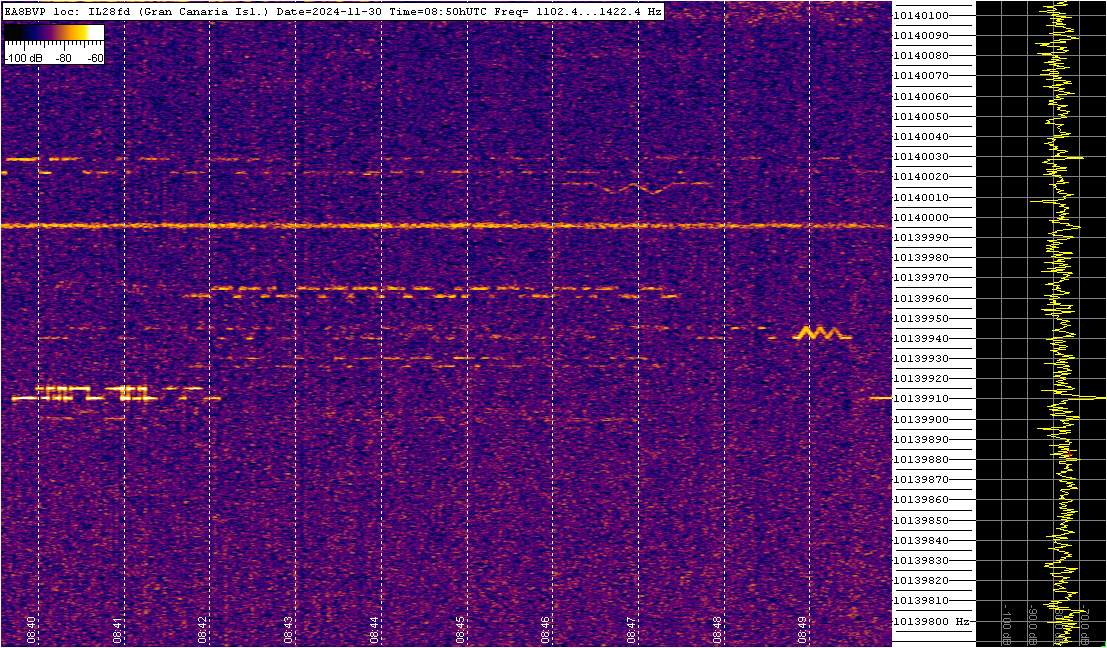Select frequency label 10139810
Screen dimensions: 1107x648
[x=921, y=601]
